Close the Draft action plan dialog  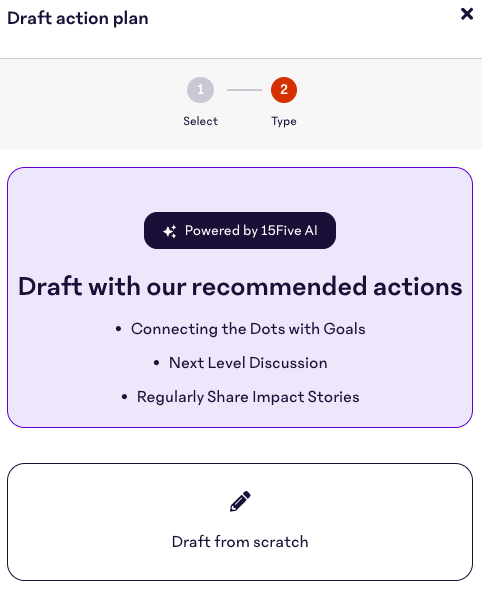click(467, 14)
